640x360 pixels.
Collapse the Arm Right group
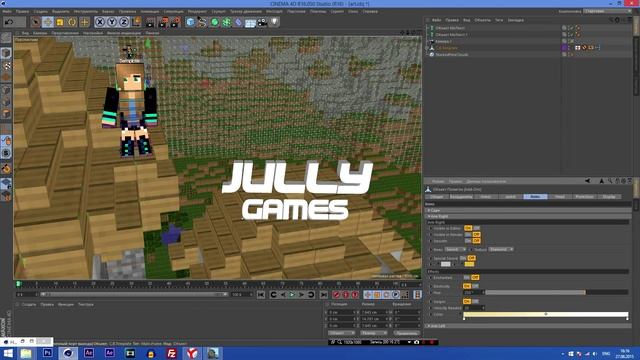point(429,216)
